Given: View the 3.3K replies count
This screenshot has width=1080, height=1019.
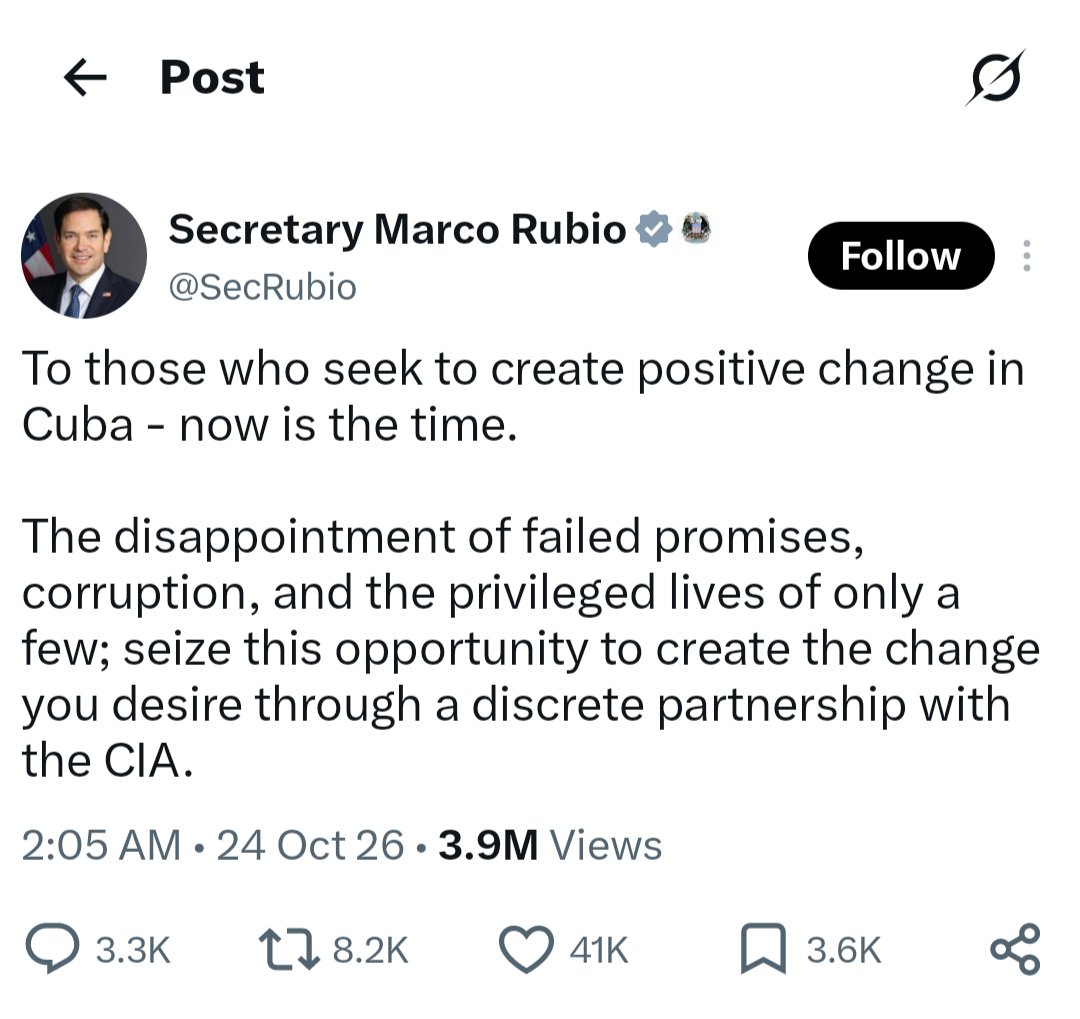Looking at the screenshot, I should point(133,950).
